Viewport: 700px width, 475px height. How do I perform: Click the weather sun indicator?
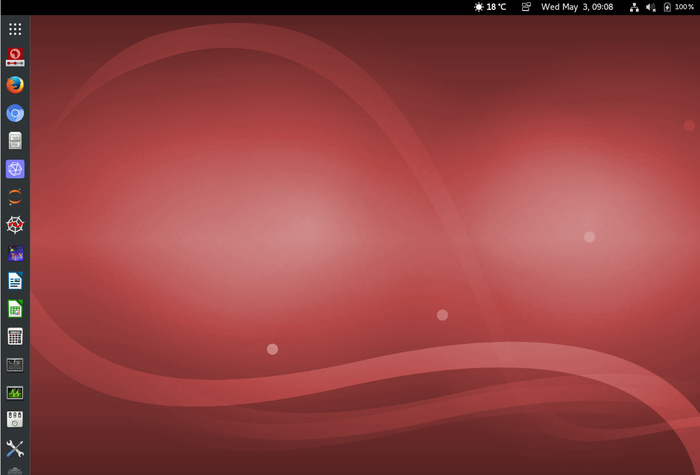click(x=479, y=7)
